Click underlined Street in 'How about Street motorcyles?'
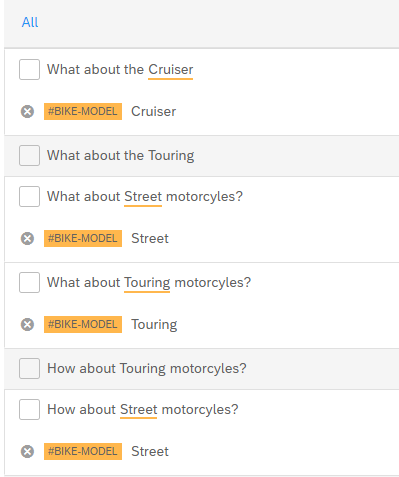Viewport: 399px width, 477px height. pyautogui.click(x=138, y=410)
